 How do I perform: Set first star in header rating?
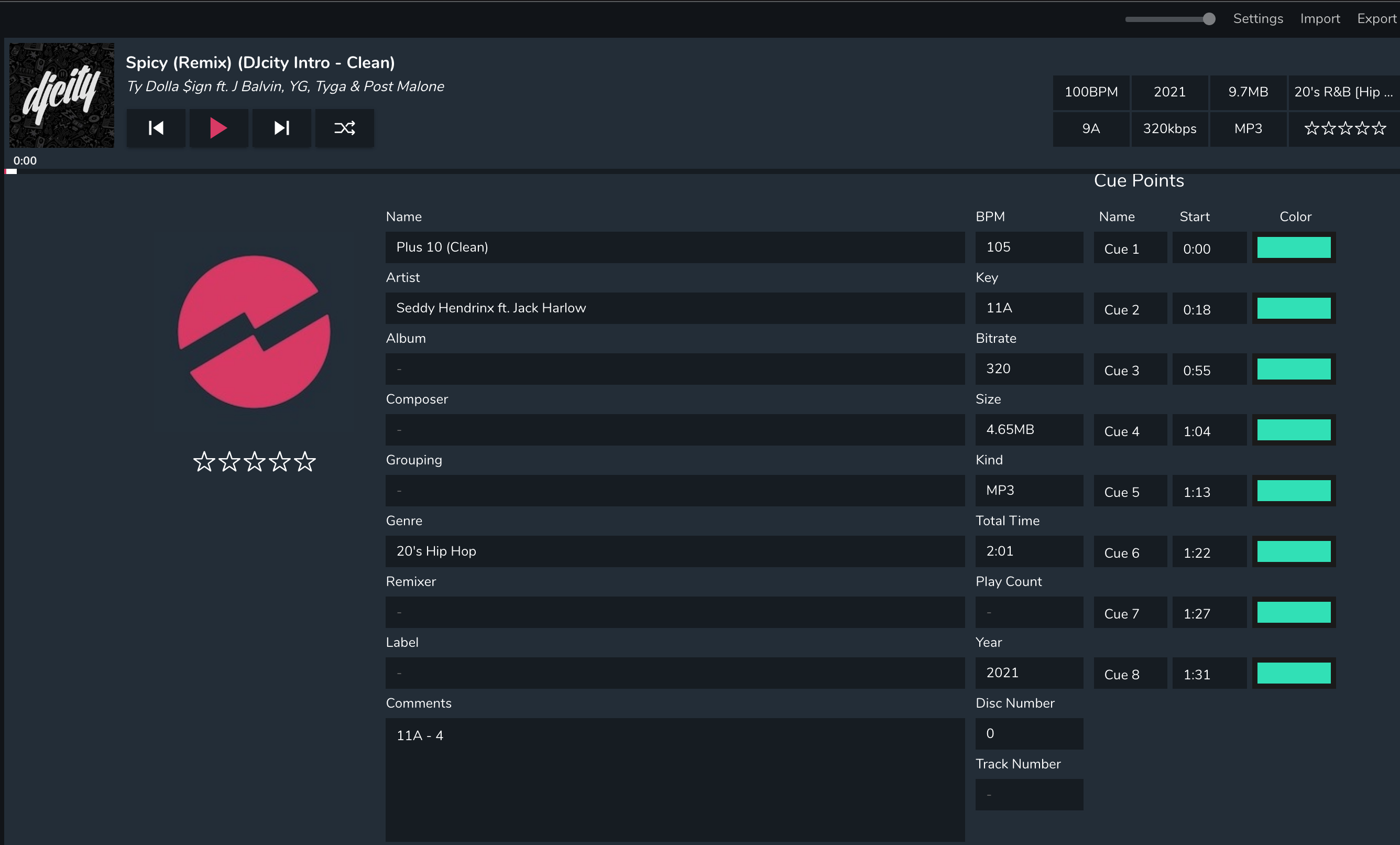point(1311,128)
